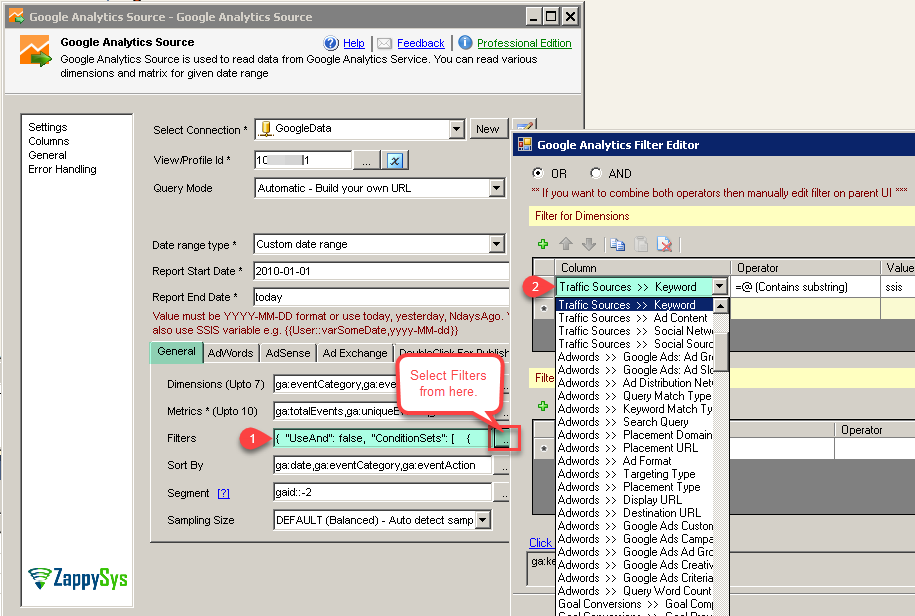Choose Columns in the left panel
This screenshot has height=616, width=915.
click(48, 141)
